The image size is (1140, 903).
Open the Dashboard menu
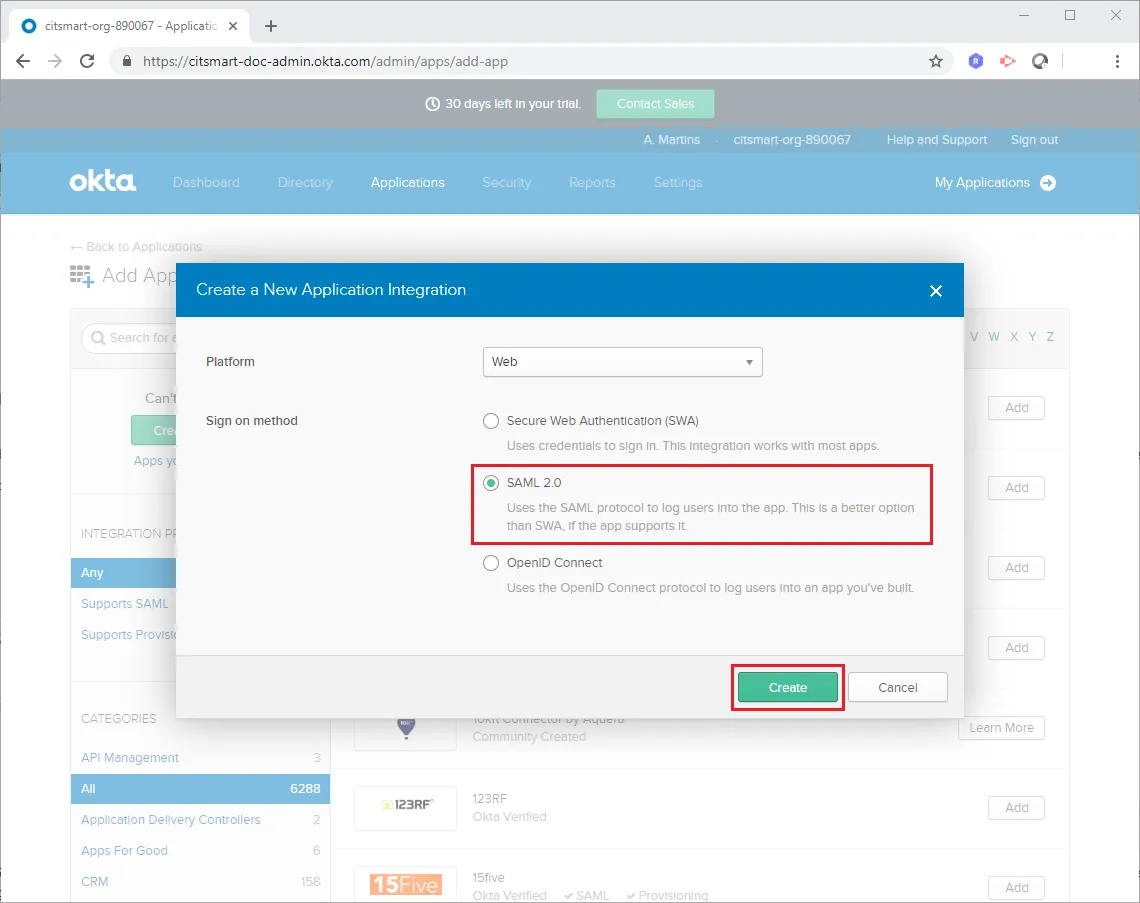(x=206, y=182)
